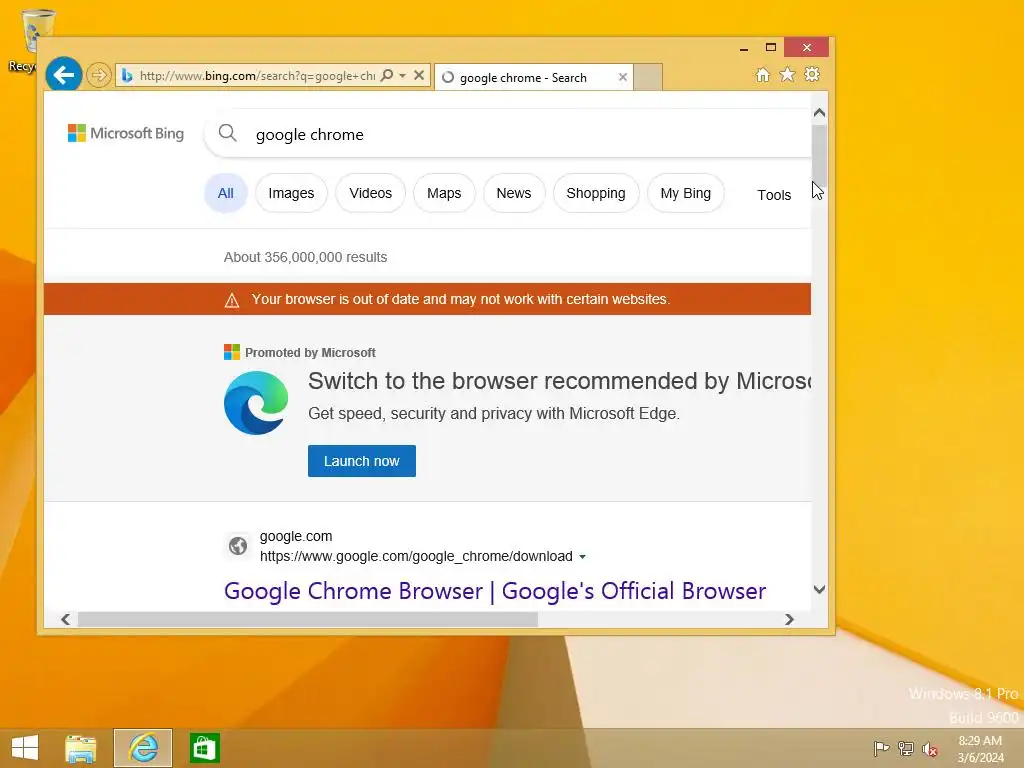
Task: Open the Tools option
Action: pos(774,195)
